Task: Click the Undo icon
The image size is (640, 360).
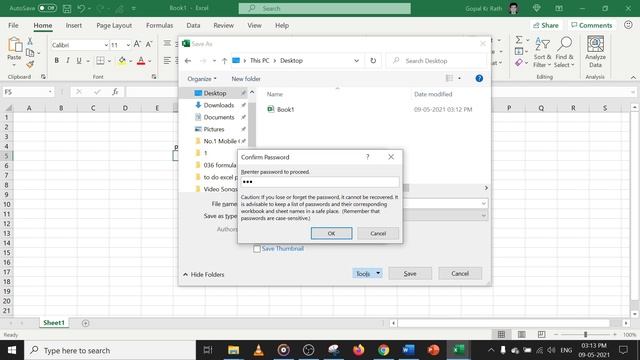Action: (81, 8)
